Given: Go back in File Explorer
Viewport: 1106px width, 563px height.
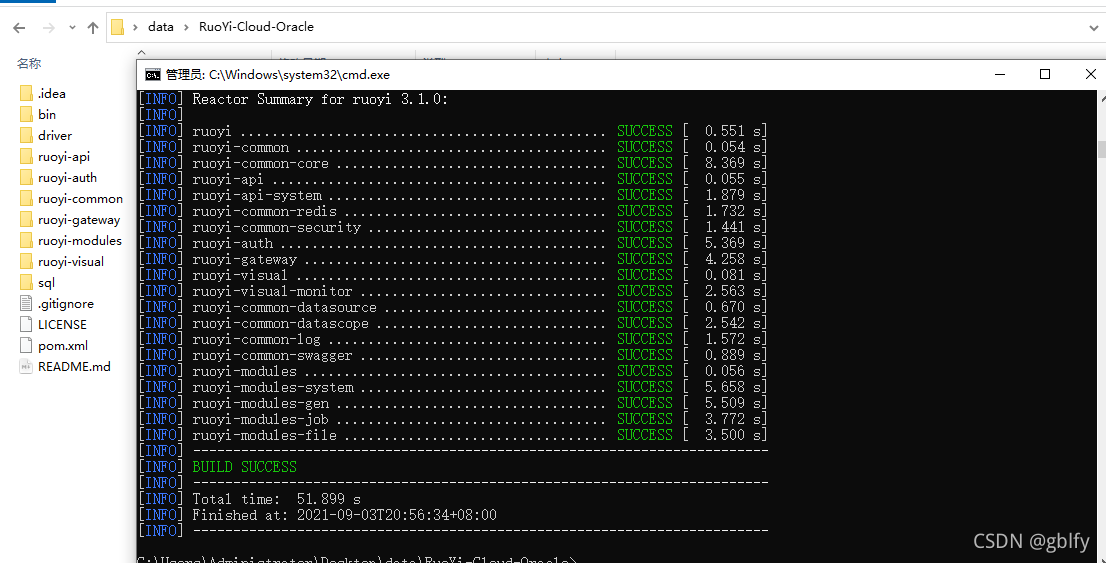Looking at the screenshot, I should click(19, 28).
